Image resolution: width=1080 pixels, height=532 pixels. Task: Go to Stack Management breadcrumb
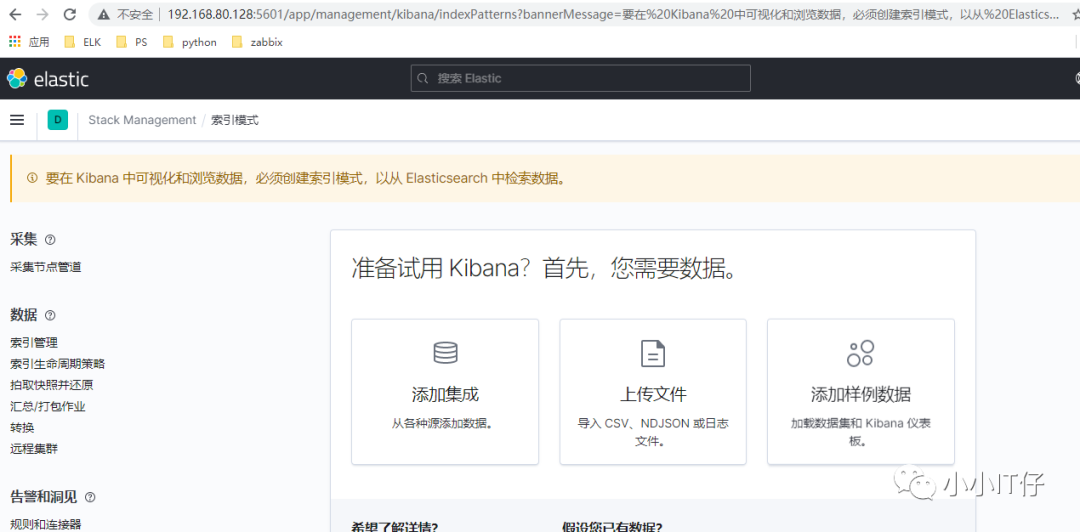click(142, 120)
